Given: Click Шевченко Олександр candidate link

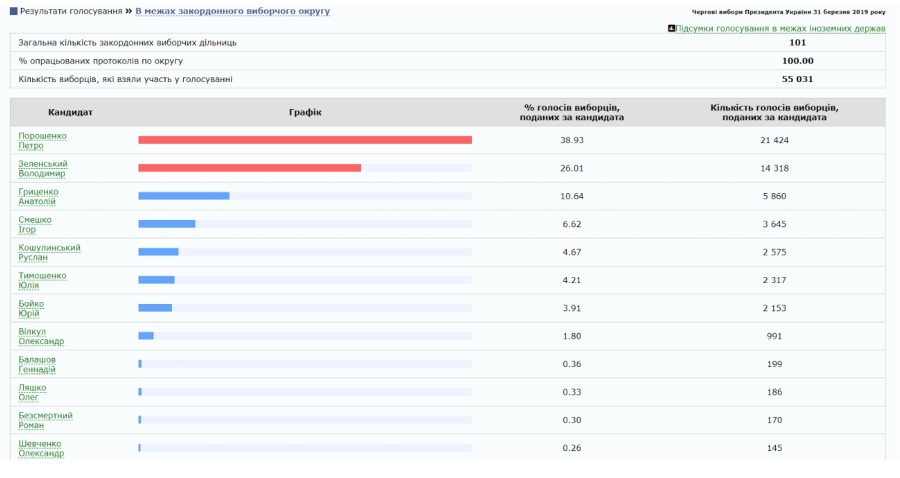Looking at the screenshot, I should tap(41, 448).
